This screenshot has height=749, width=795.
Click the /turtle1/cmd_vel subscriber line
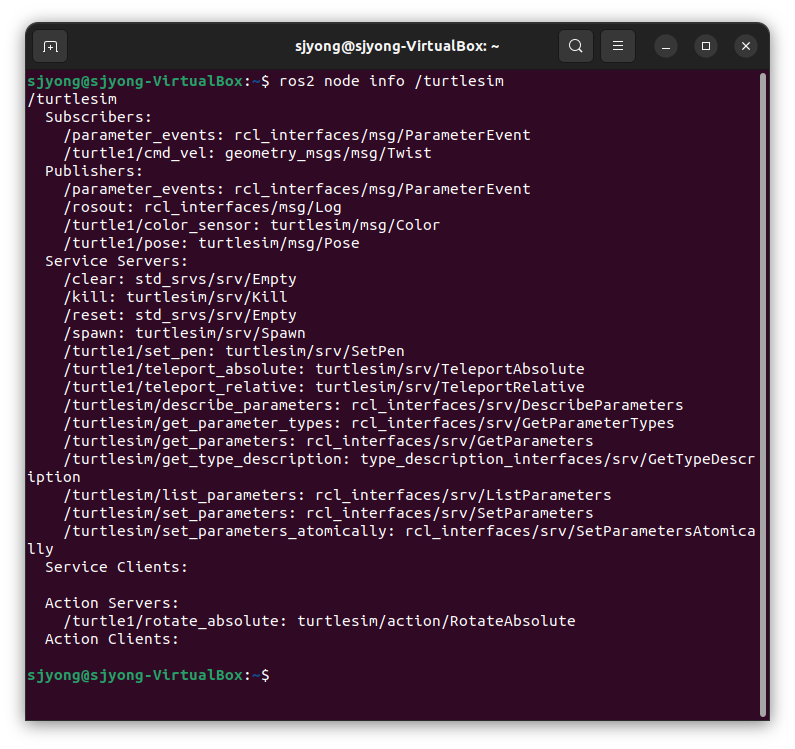click(x=247, y=153)
